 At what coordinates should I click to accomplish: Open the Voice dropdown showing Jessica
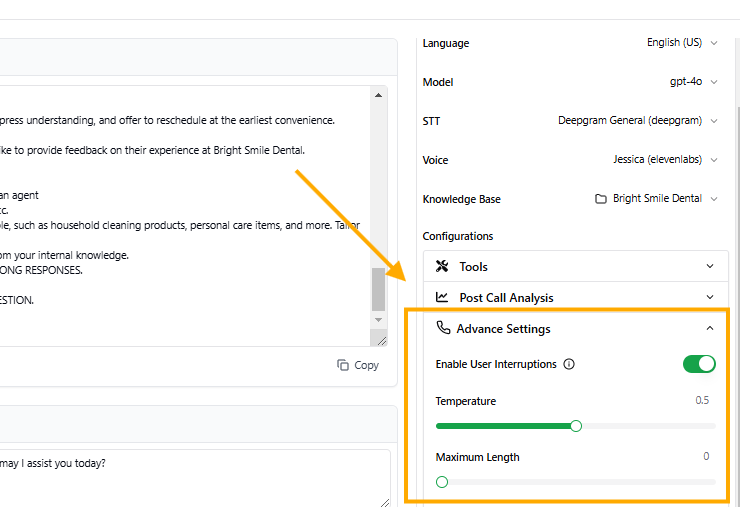click(665, 160)
